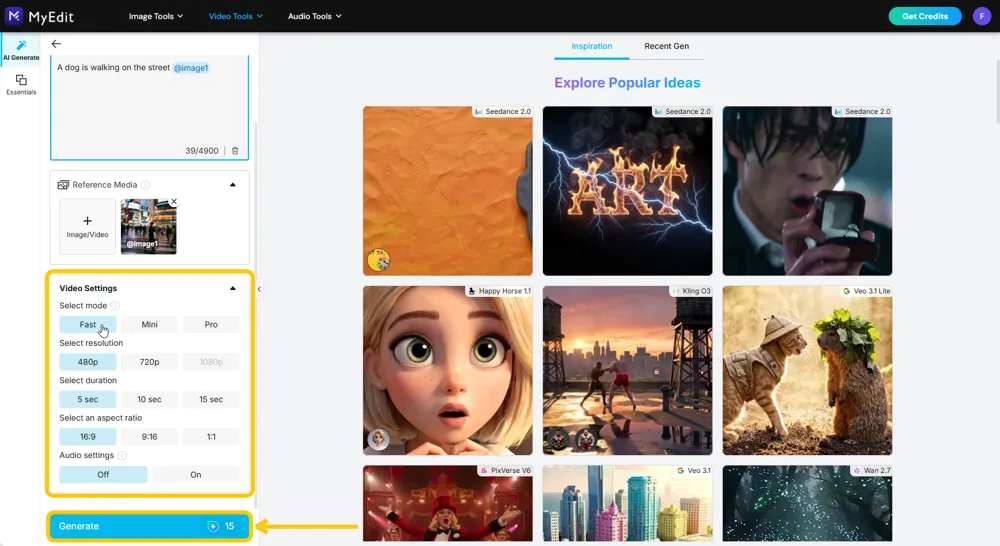Choose the 16:9 aspect ratio

[88, 437]
